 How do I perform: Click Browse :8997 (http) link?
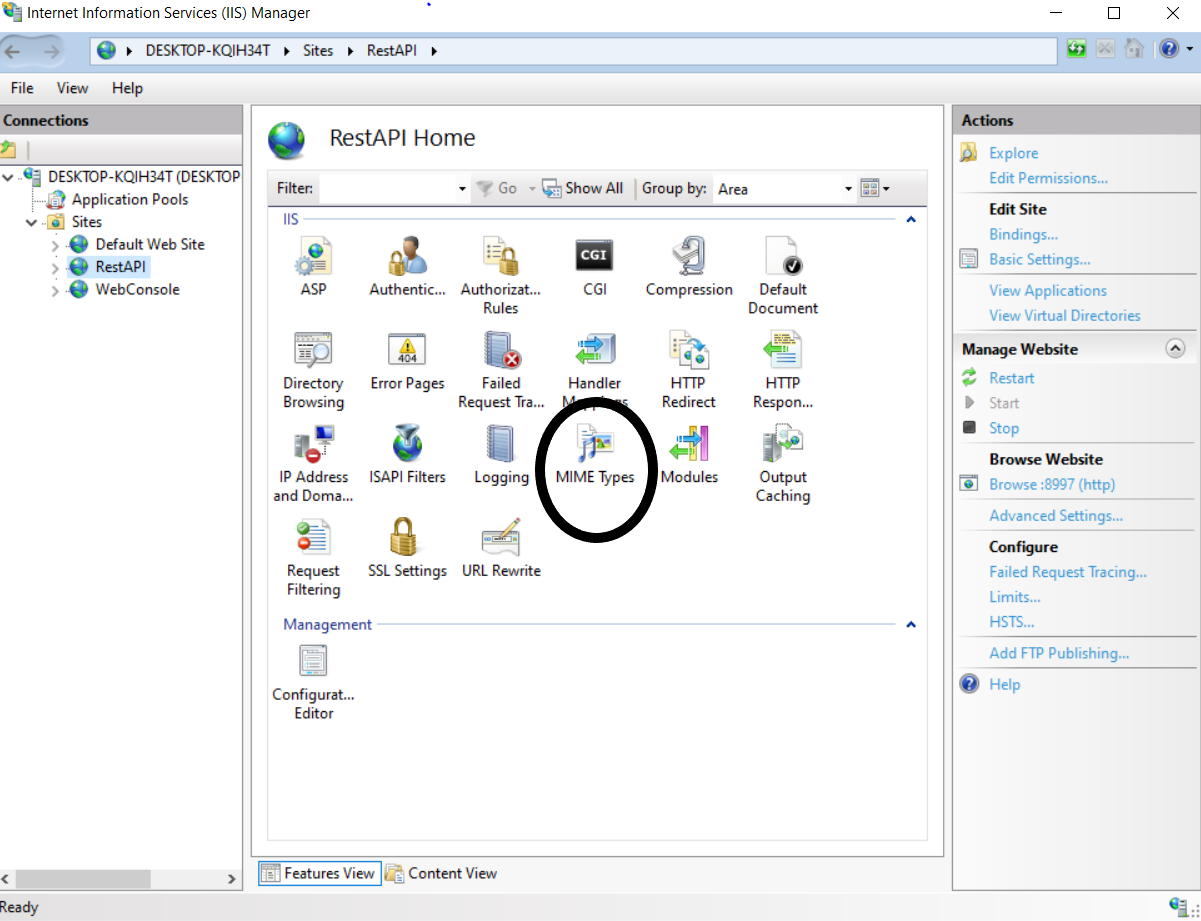[1052, 484]
